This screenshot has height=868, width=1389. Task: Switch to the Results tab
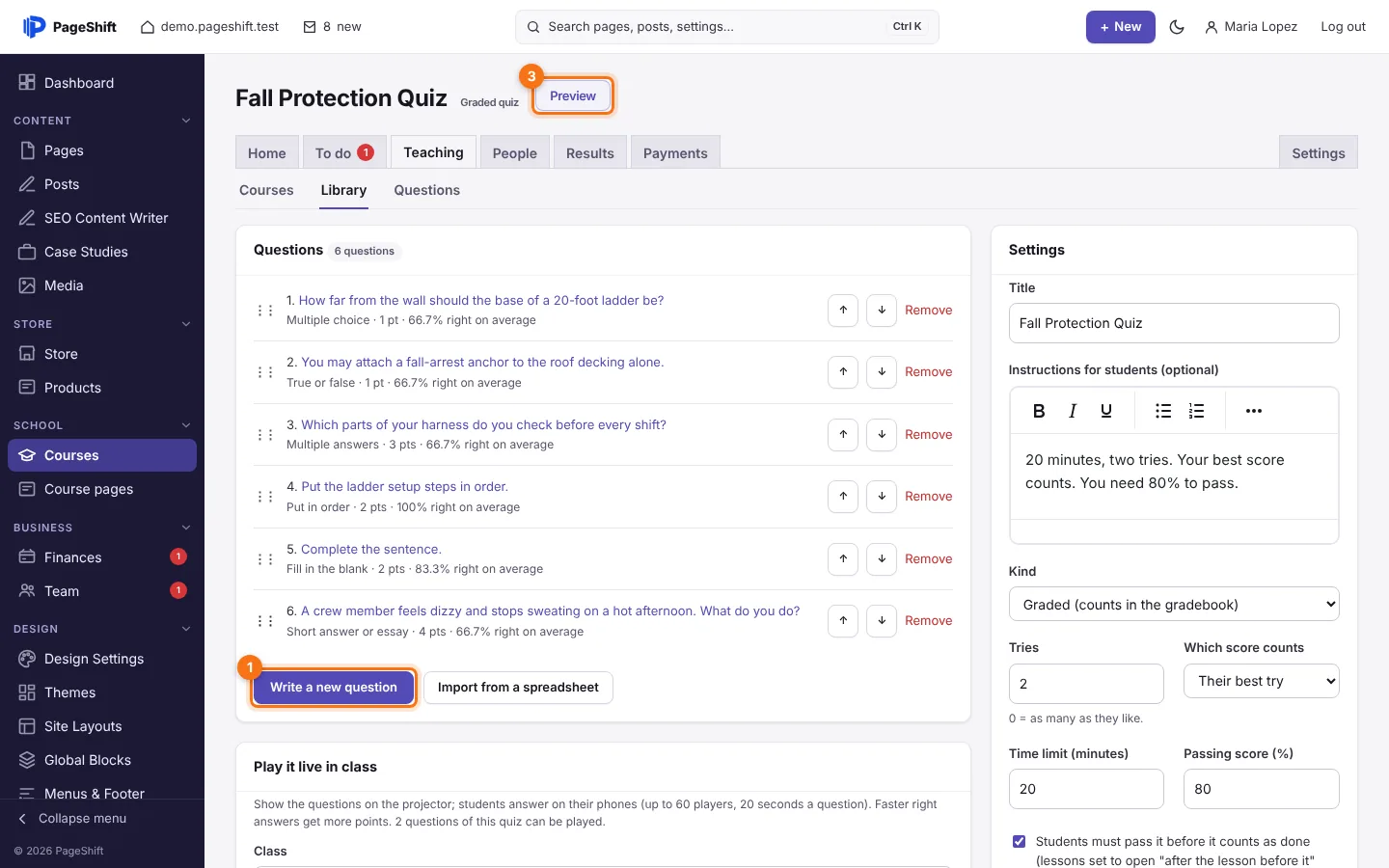point(590,153)
